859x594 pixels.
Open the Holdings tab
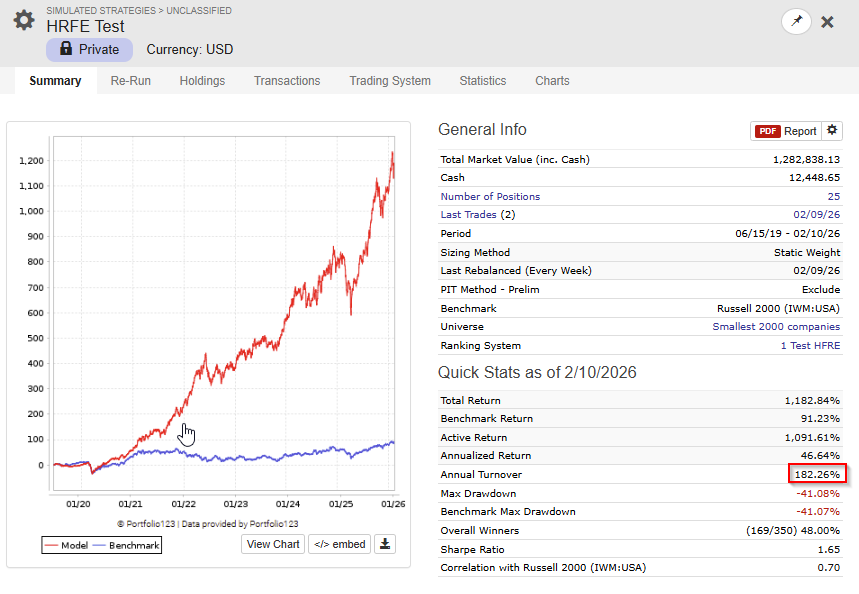202,81
